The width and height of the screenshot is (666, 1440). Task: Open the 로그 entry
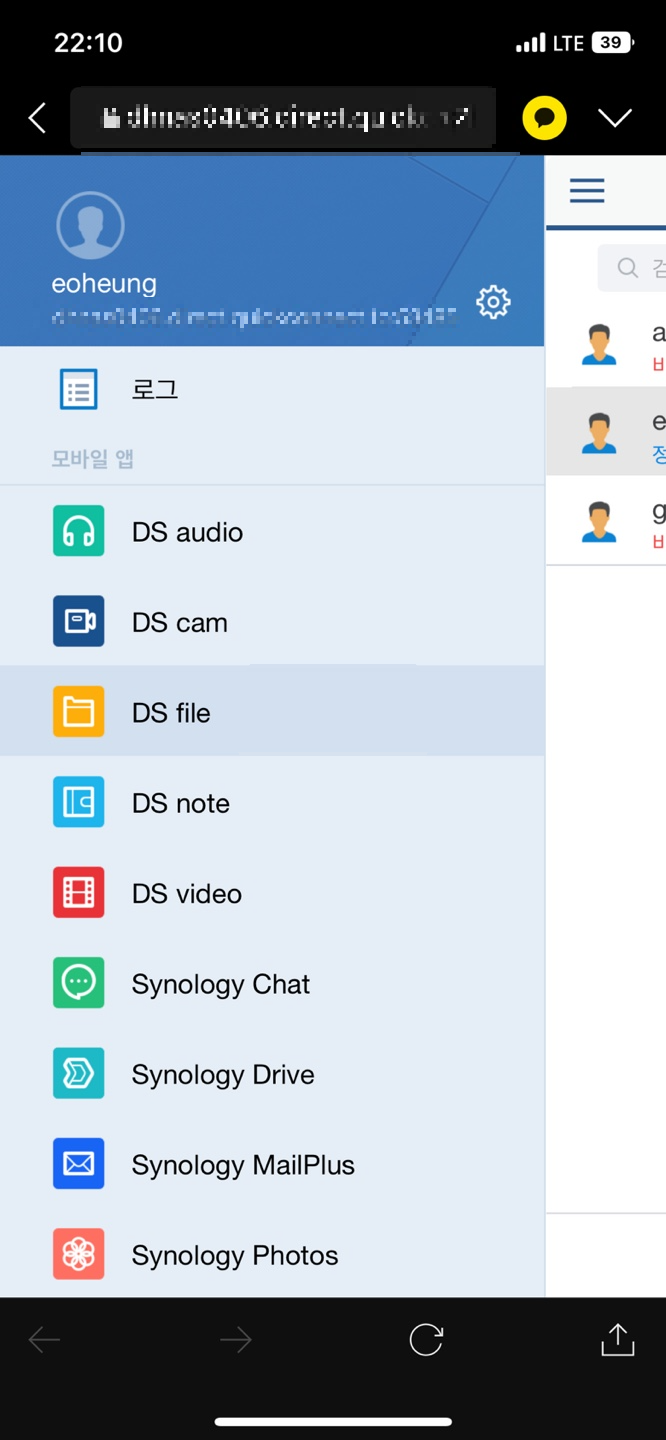click(x=272, y=390)
